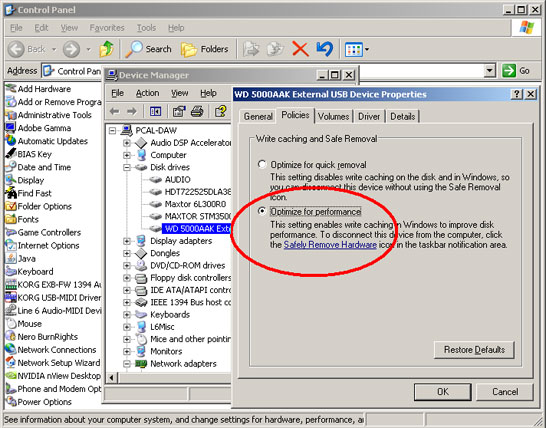Switch to the Volumes tab
546x428 pixels.
(x=333, y=116)
